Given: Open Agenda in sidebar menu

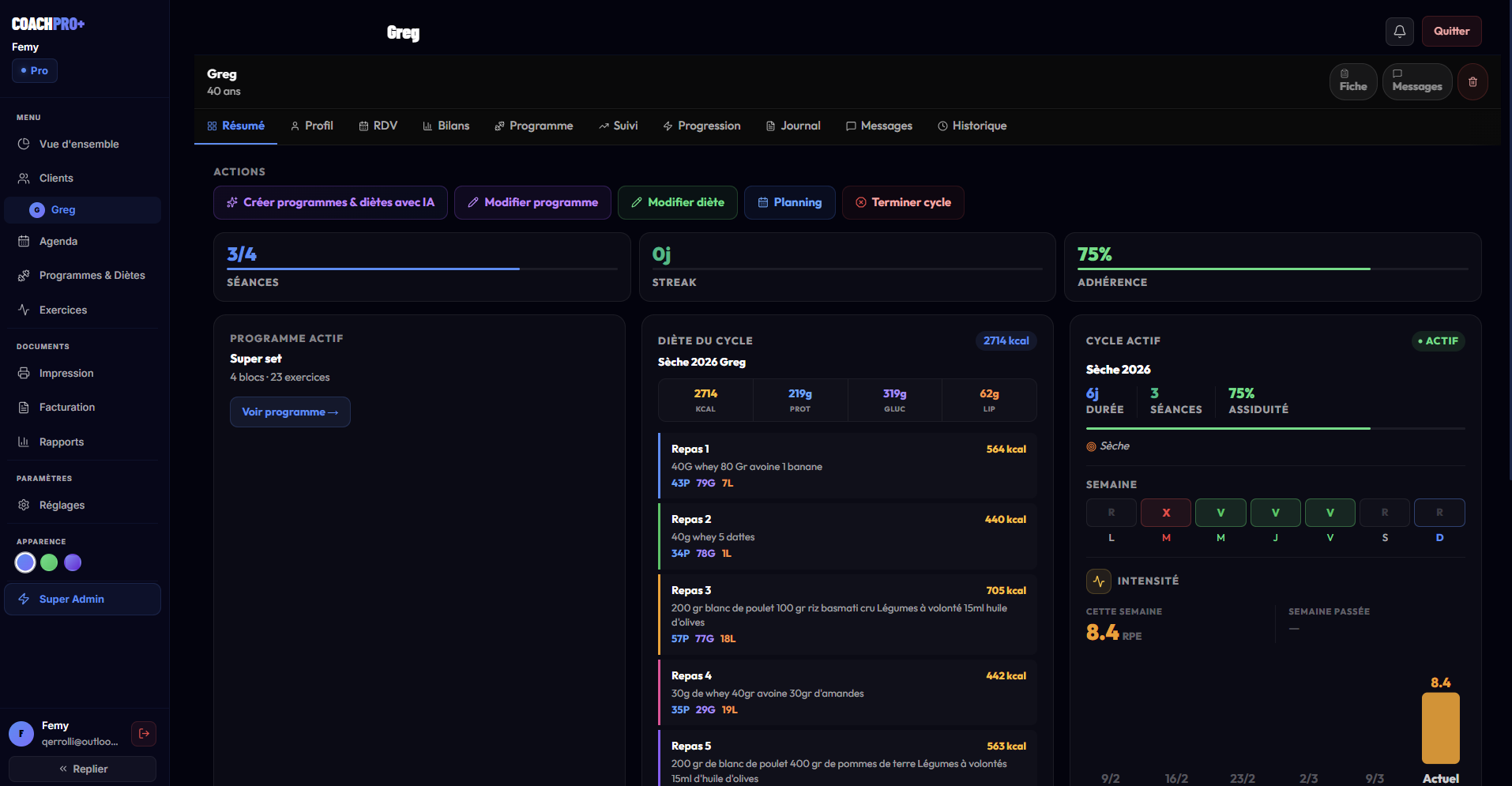Looking at the screenshot, I should (x=82, y=242).
